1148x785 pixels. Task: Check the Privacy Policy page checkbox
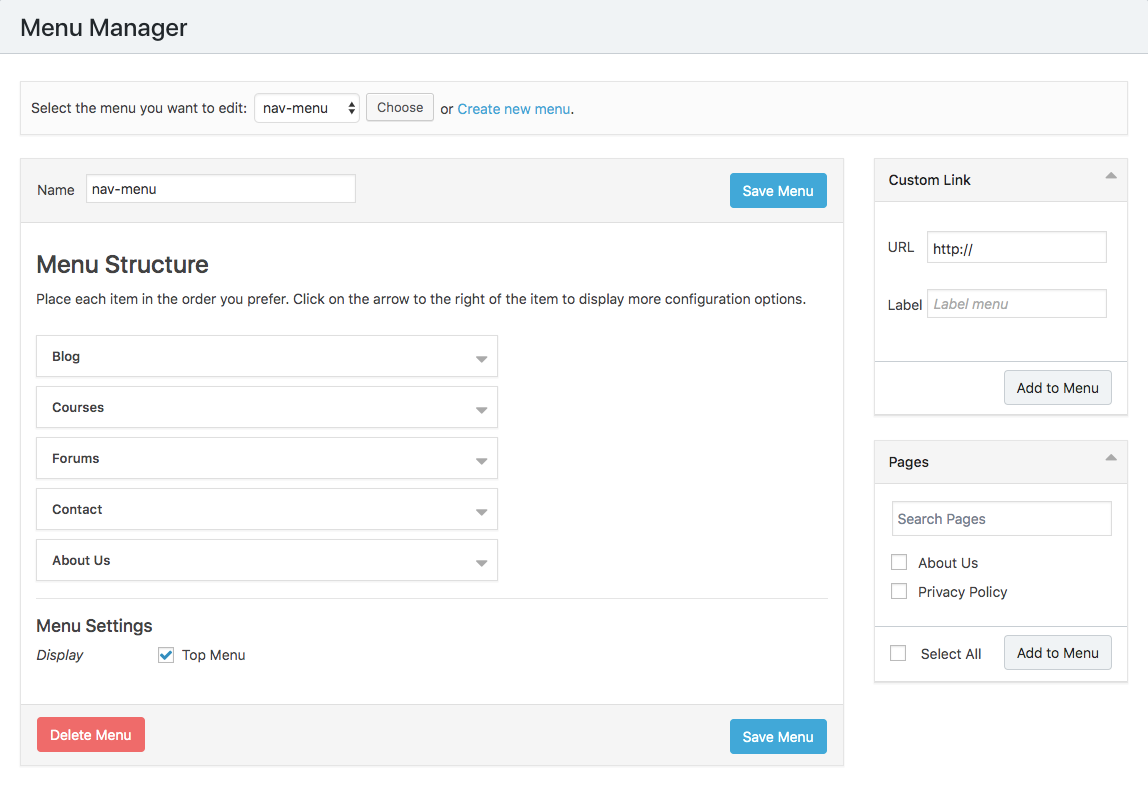[899, 591]
